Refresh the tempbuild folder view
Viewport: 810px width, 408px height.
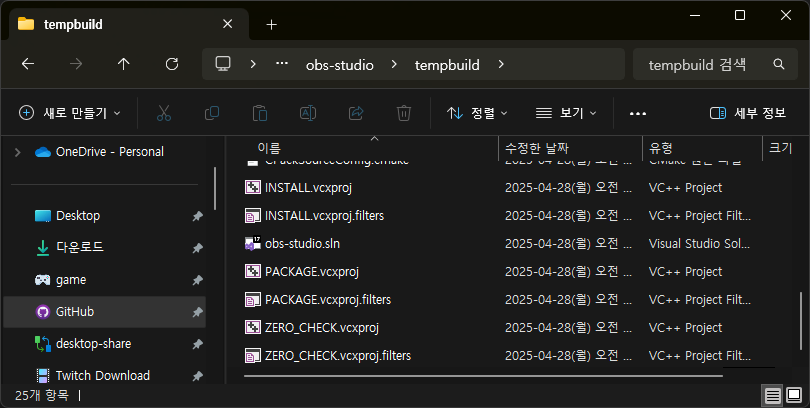[x=172, y=64]
